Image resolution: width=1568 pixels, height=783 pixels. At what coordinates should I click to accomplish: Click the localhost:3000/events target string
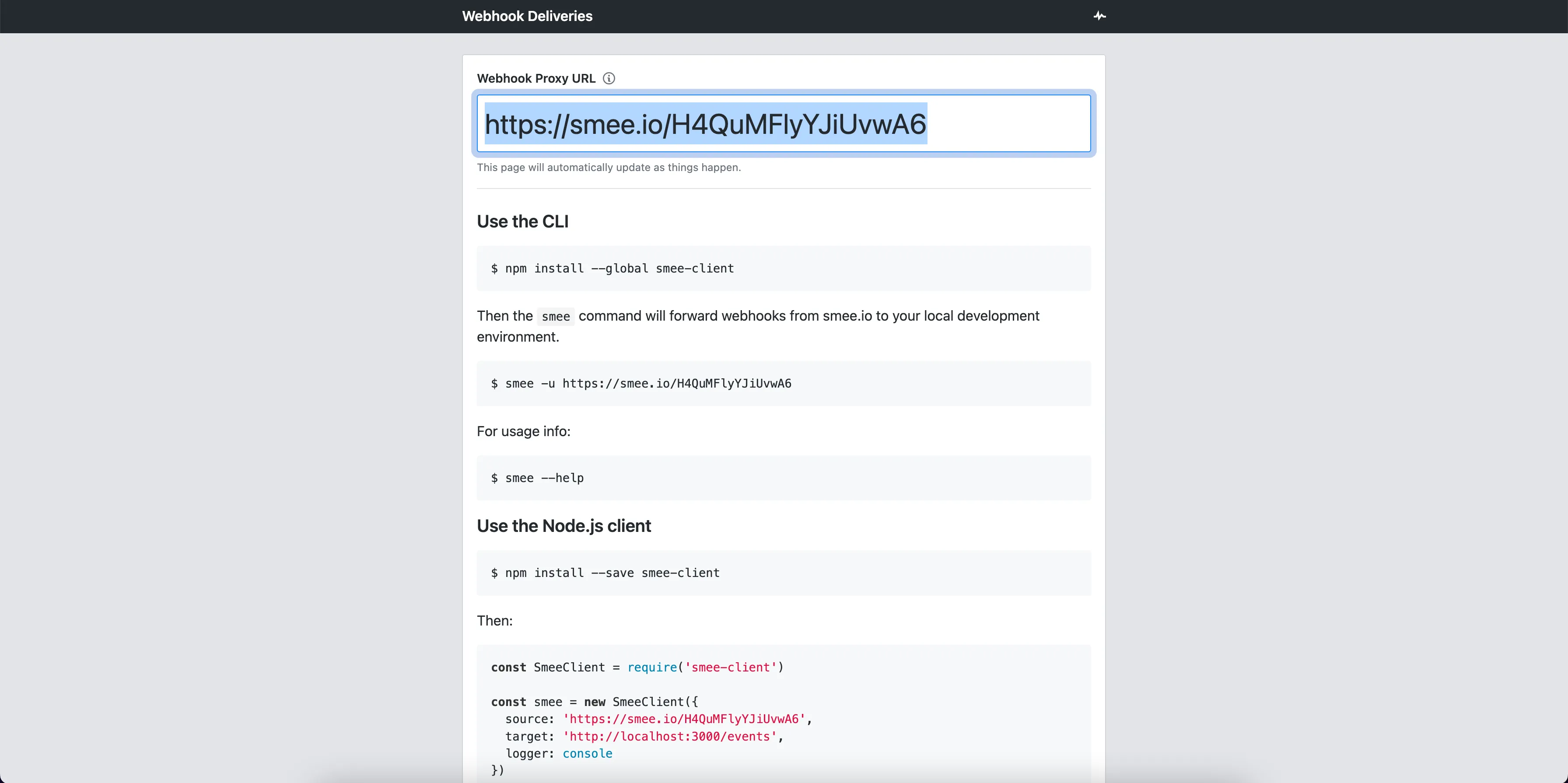coord(669,737)
